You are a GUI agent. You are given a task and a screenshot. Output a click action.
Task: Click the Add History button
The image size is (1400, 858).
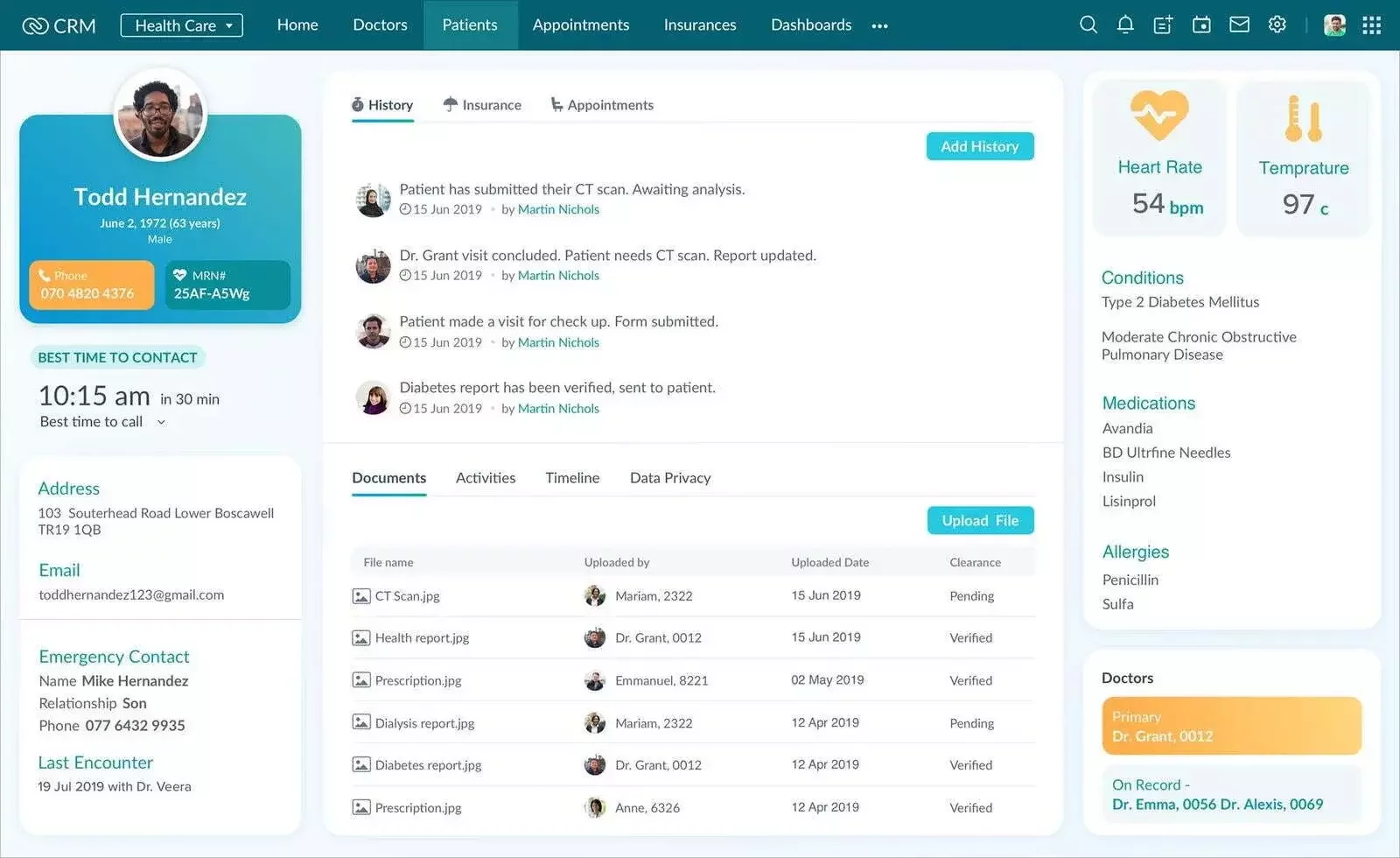[980, 146]
